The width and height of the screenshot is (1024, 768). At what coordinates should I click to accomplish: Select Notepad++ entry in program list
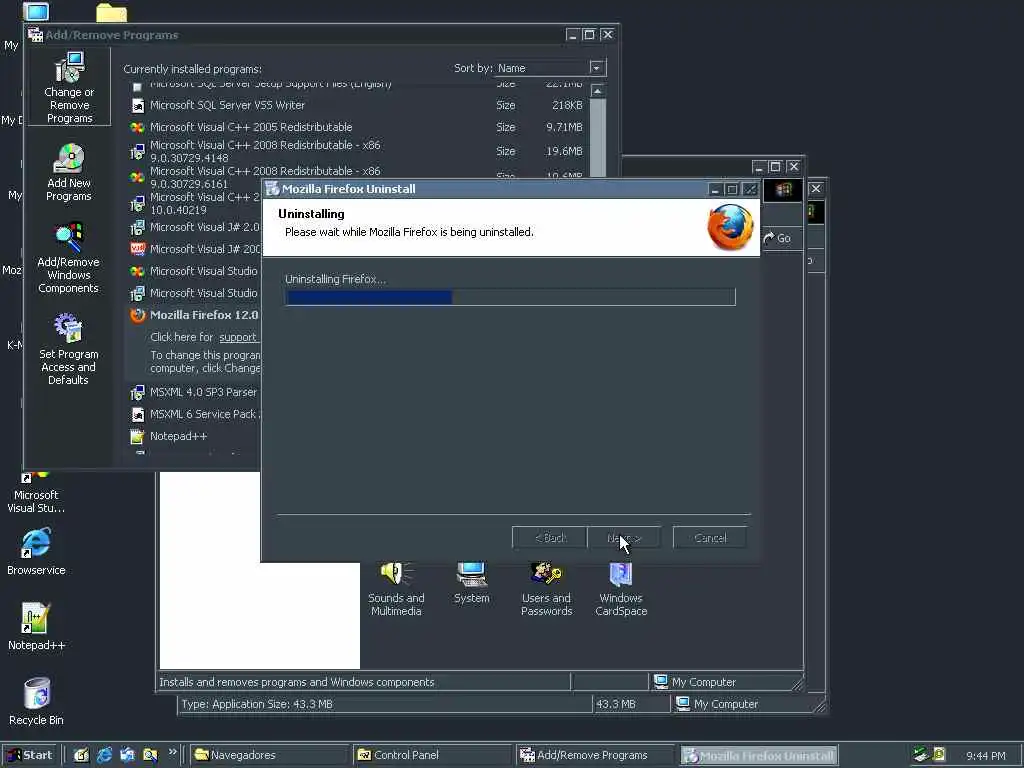click(178, 436)
